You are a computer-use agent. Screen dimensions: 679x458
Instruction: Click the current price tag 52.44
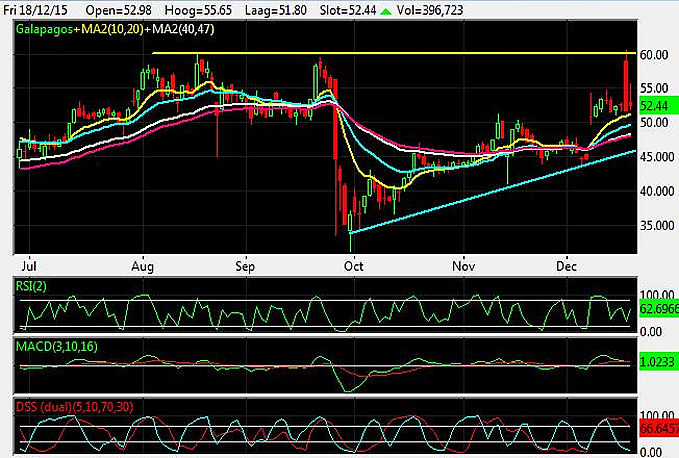click(x=655, y=104)
